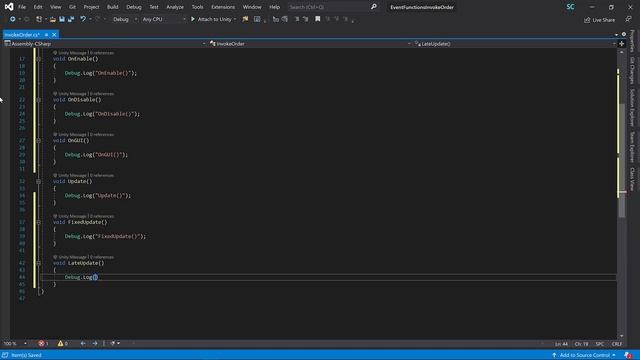
Task: Click Attach to Unity button
Action: 211,19
